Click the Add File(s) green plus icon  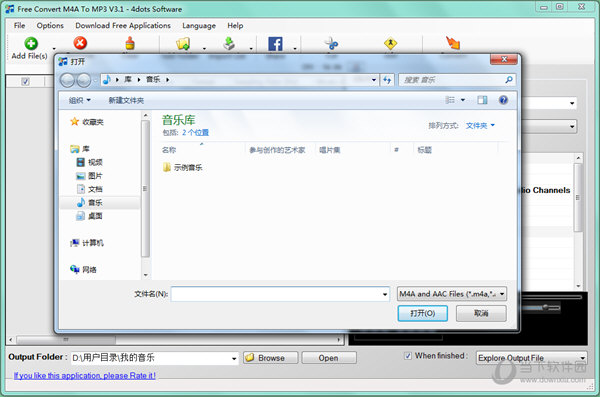tap(31, 43)
